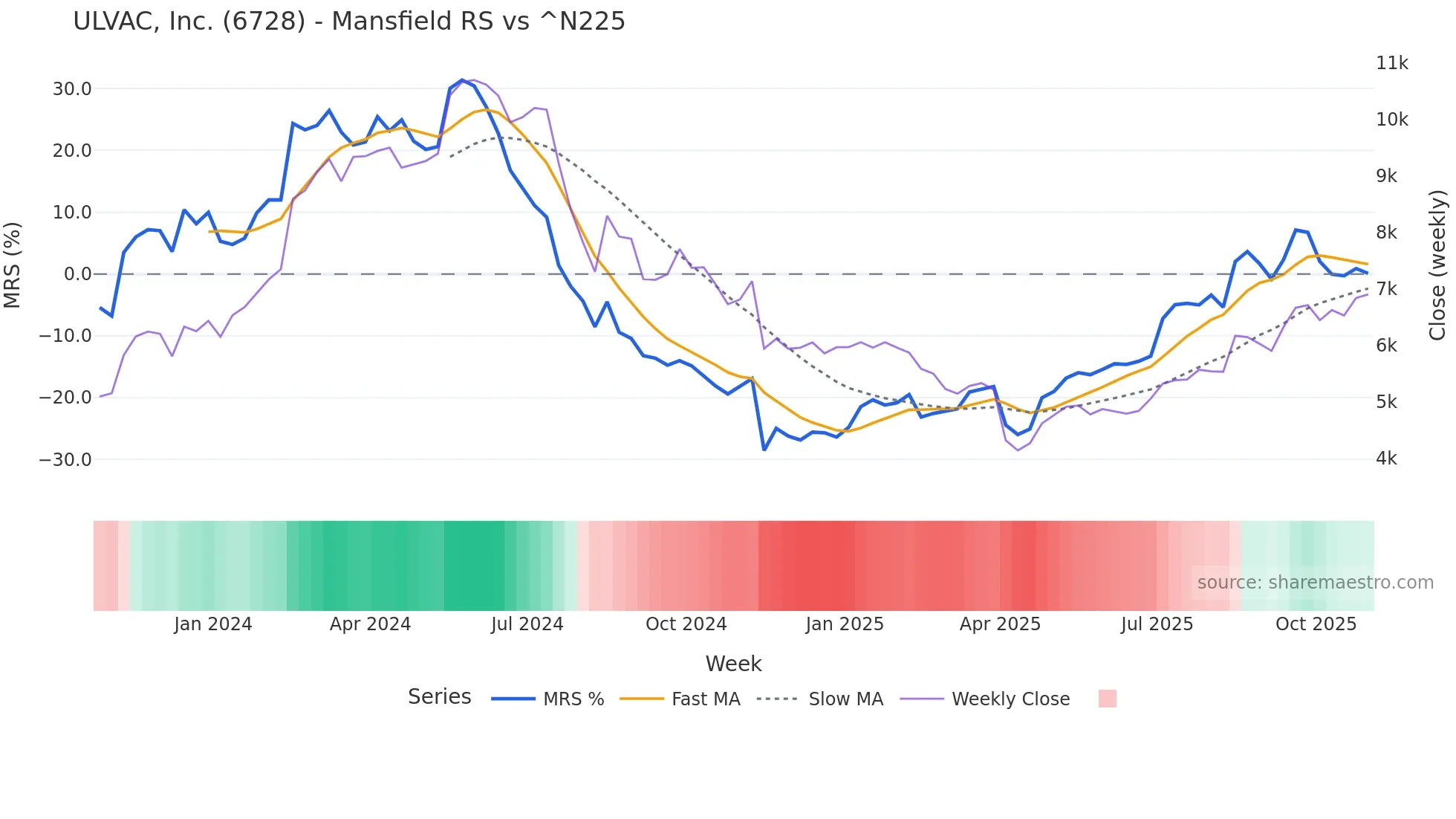
Task: Click the 'Close (weekly)' right axis title
Action: [x=1437, y=265]
